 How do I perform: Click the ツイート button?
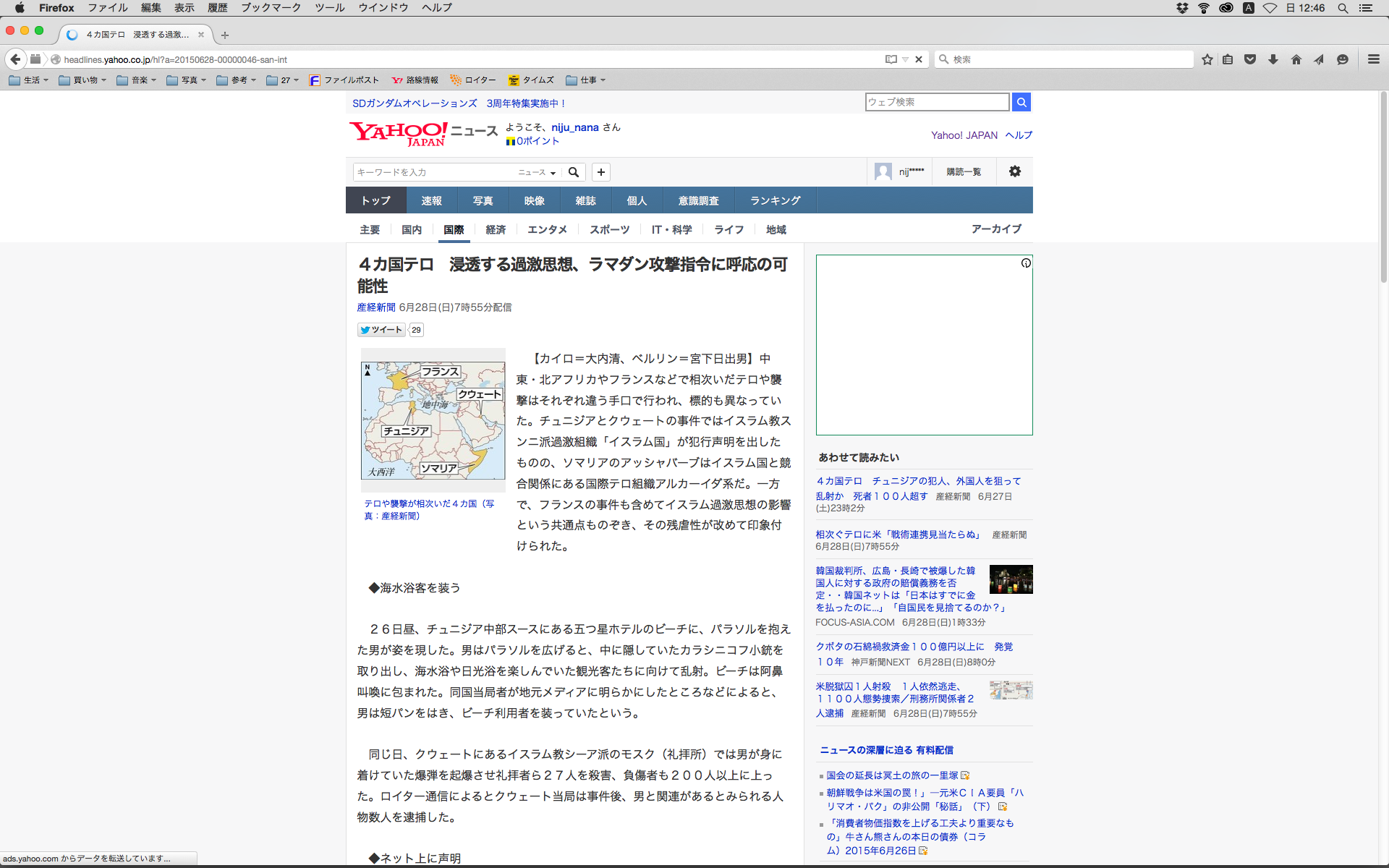[x=381, y=330]
